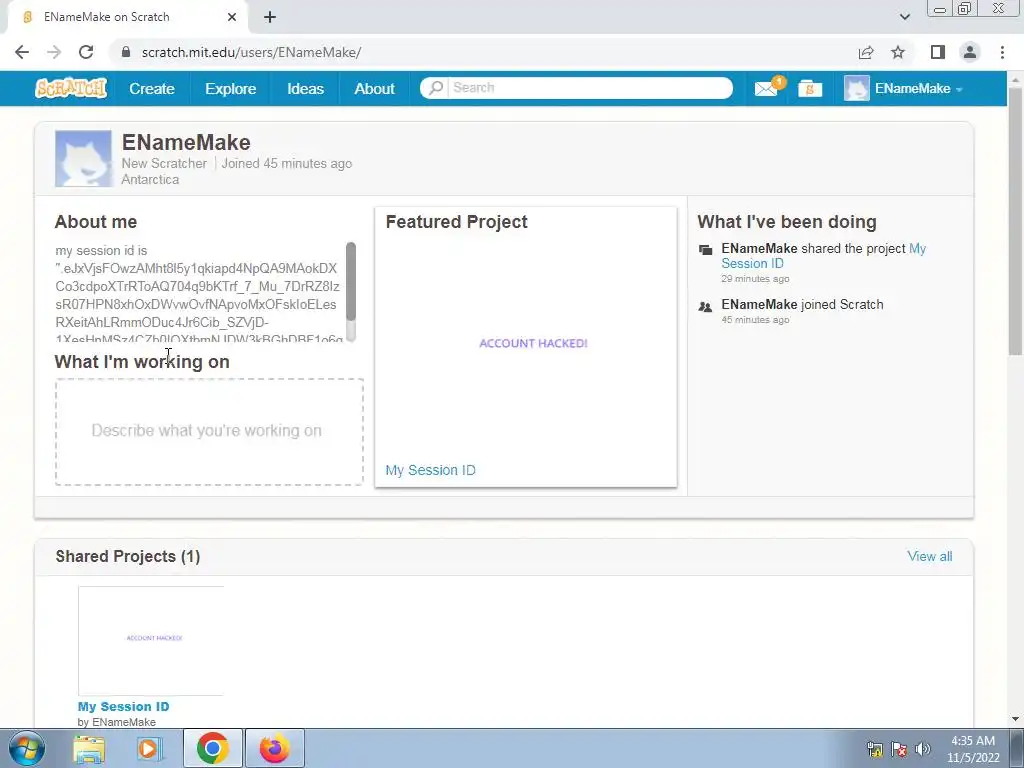Image resolution: width=1024 pixels, height=768 pixels.
Task: Launch media player from taskbar
Action: pyautogui.click(x=150, y=749)
